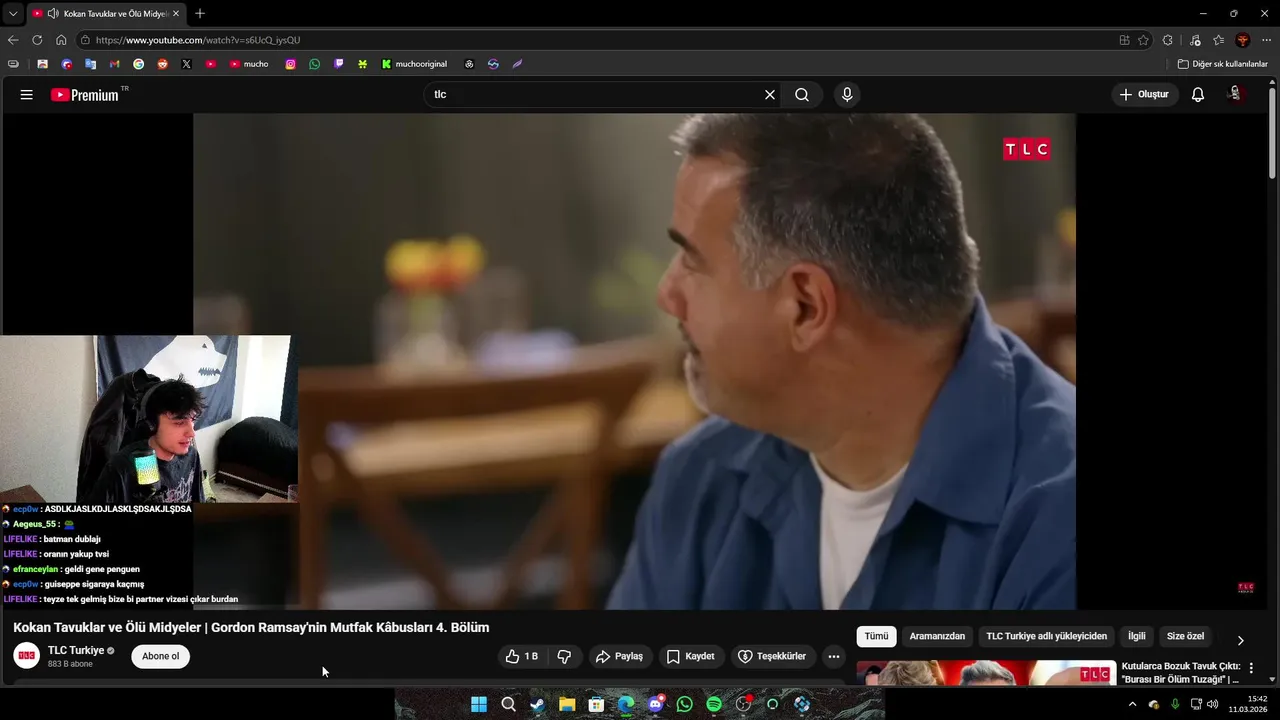Select the Tümü filter chip

coord(876,637)
